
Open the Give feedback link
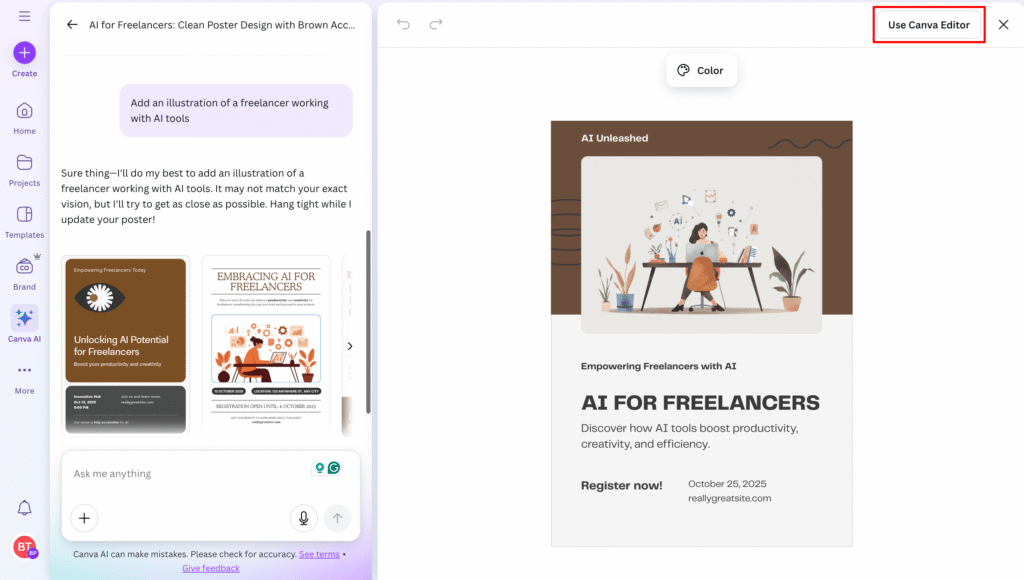(210, 568)
